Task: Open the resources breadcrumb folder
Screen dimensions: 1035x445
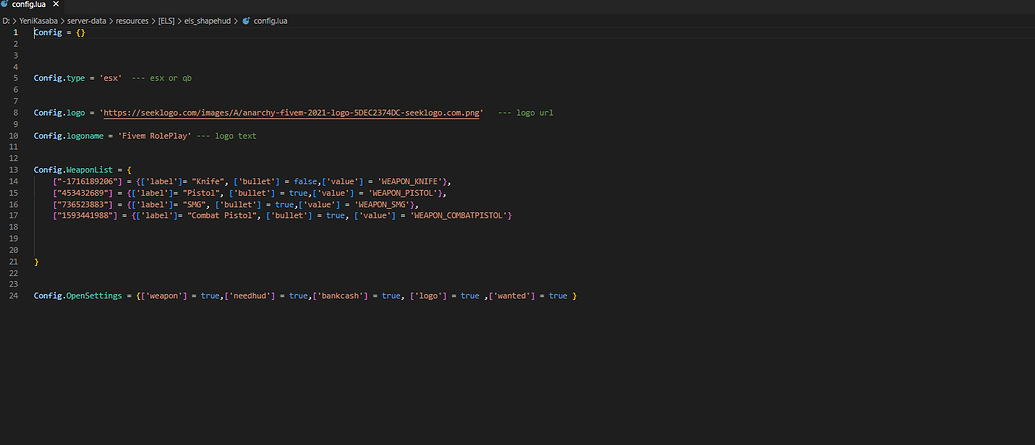Action: (x=132, y=21)
